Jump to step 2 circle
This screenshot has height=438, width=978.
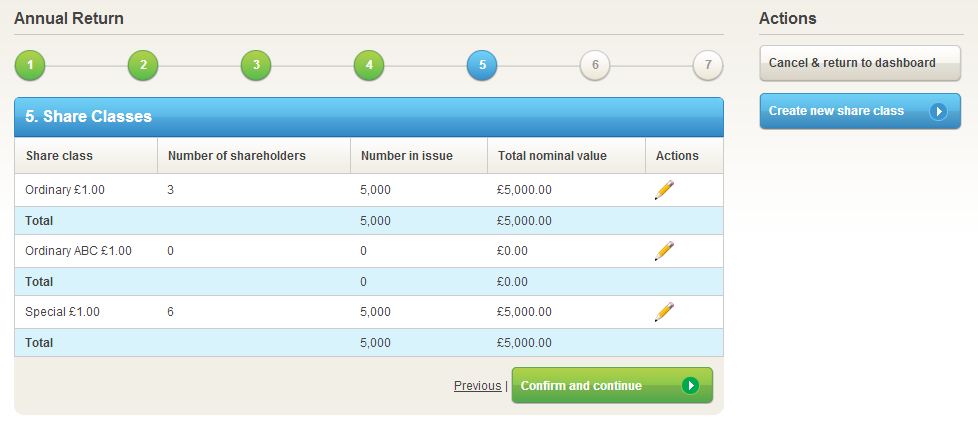[143, 66]
